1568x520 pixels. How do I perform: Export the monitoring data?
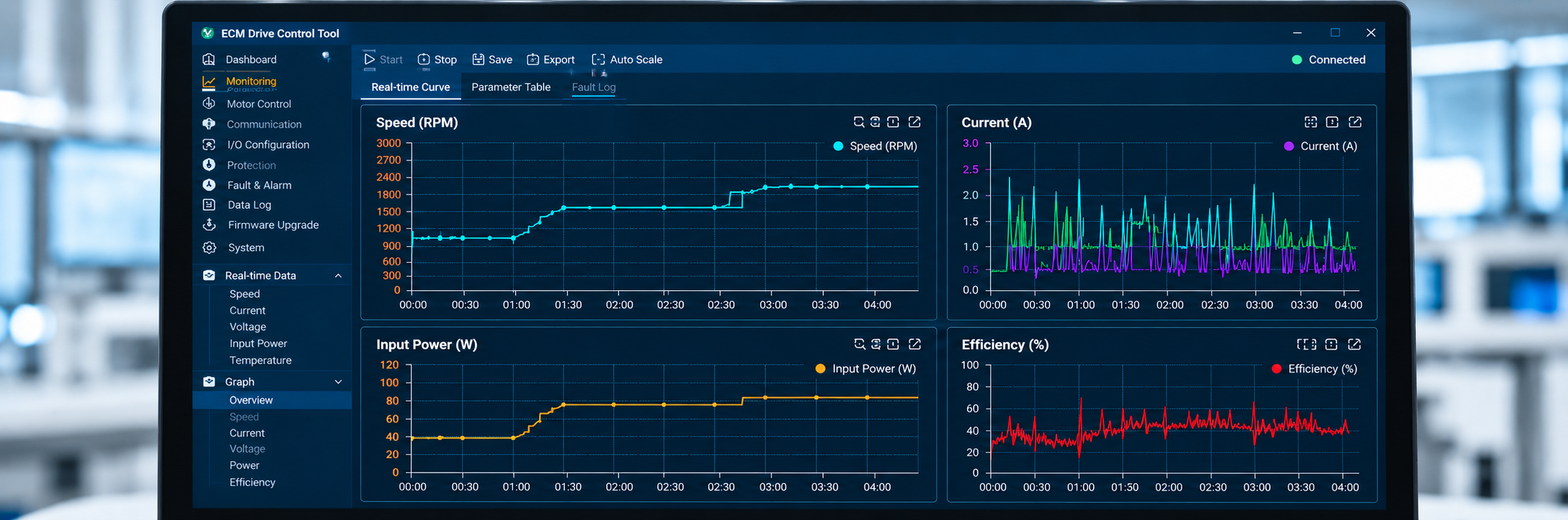(x=550, y=60)
